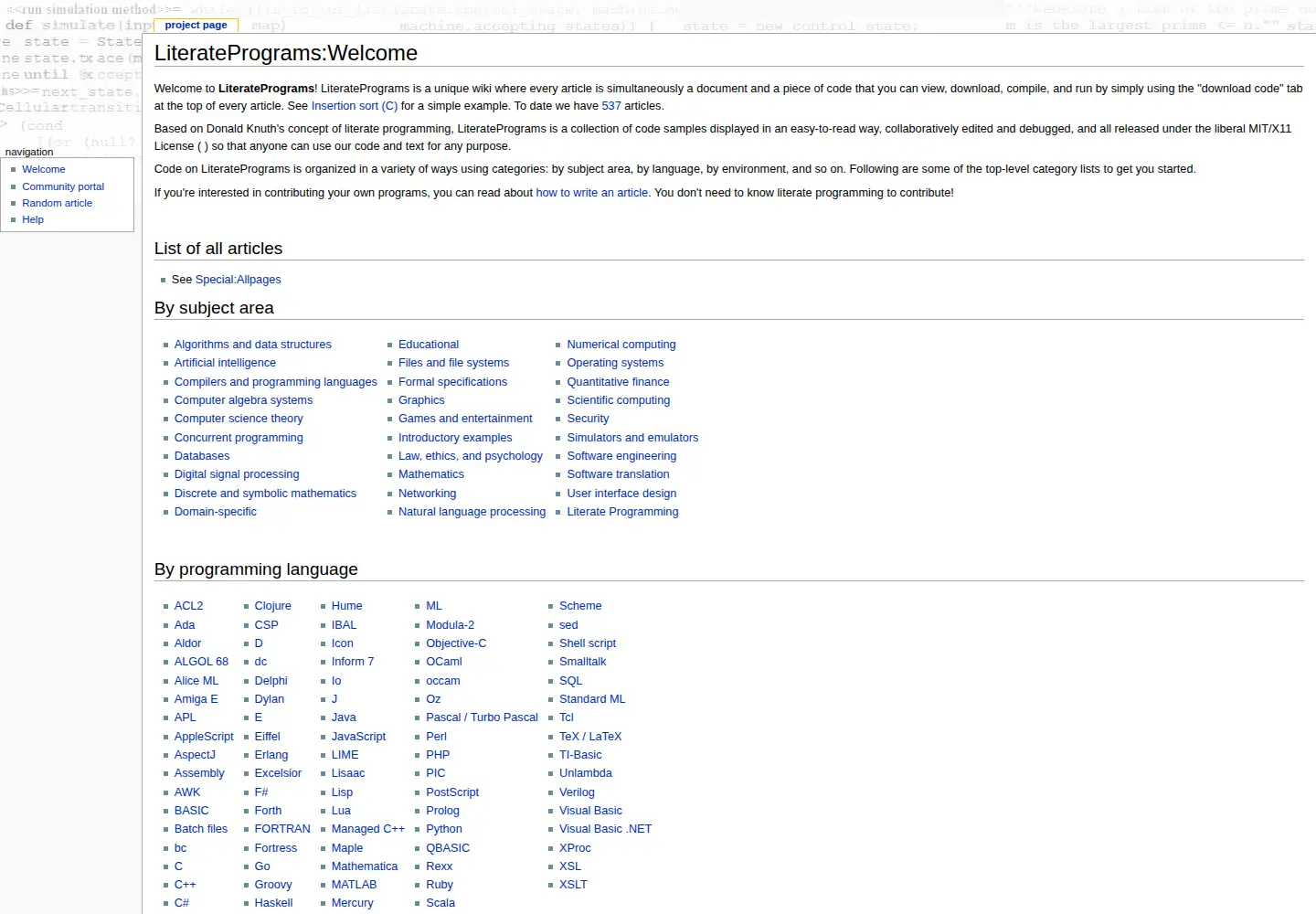Image resolution: width=1316 pixels, height=914 pixels.
Task: Open the Educational category
Action: click(x=429, y=345)
